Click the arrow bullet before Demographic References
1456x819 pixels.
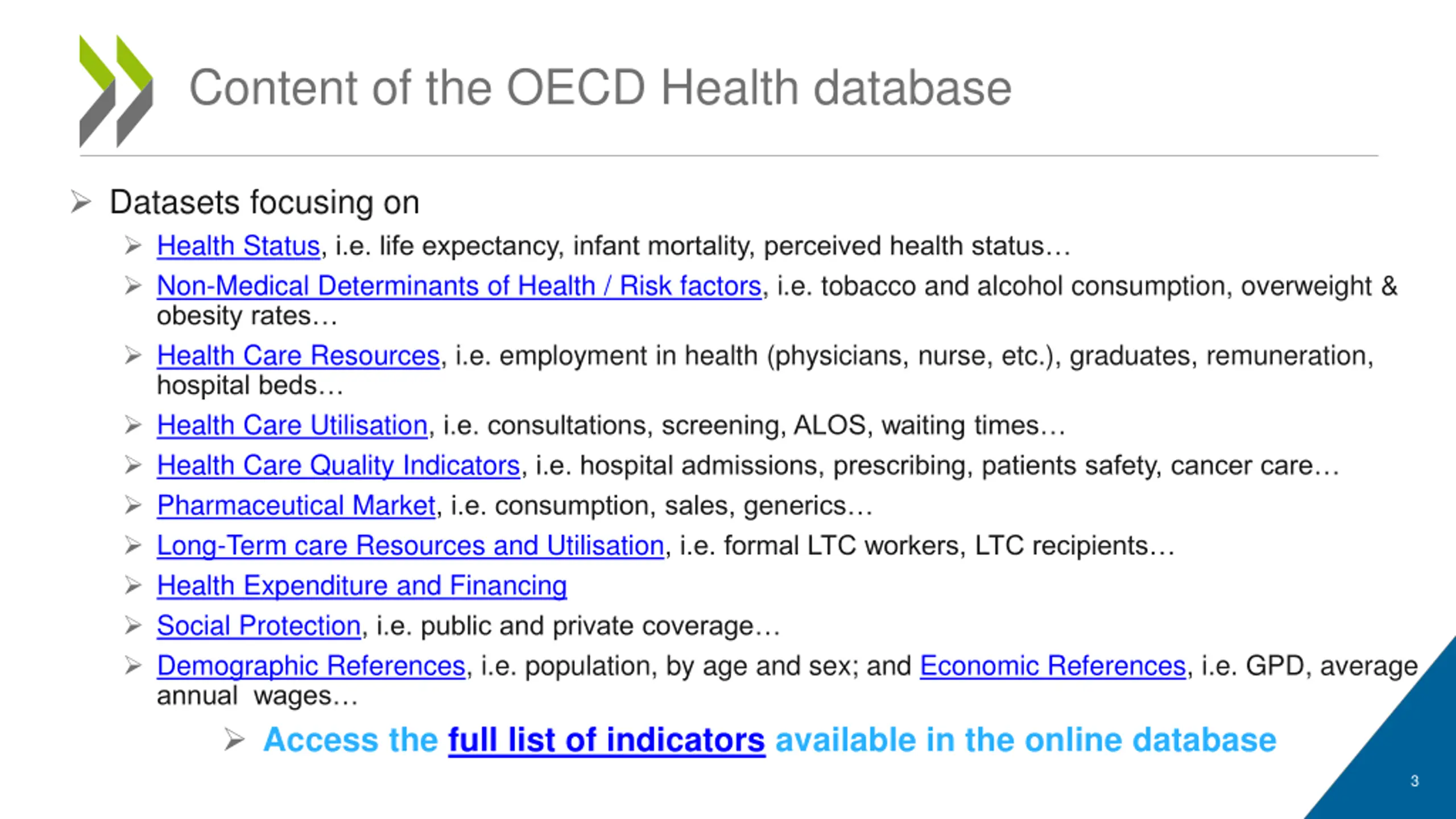coord(133,665)
